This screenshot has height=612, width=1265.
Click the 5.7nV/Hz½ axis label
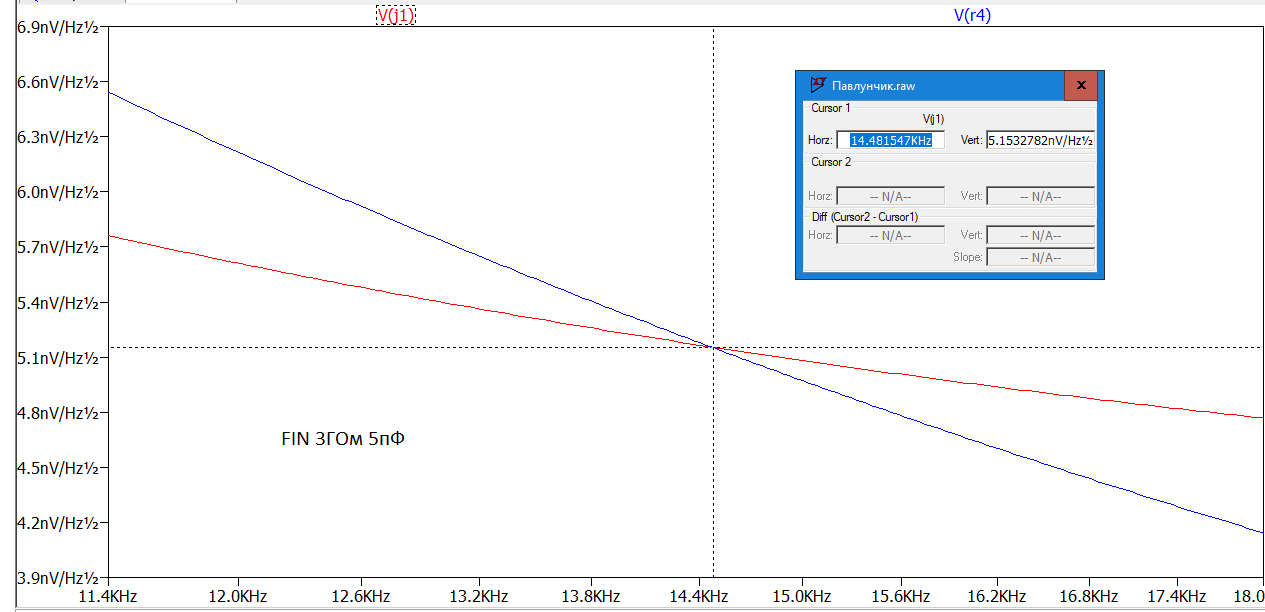point(58,247)
